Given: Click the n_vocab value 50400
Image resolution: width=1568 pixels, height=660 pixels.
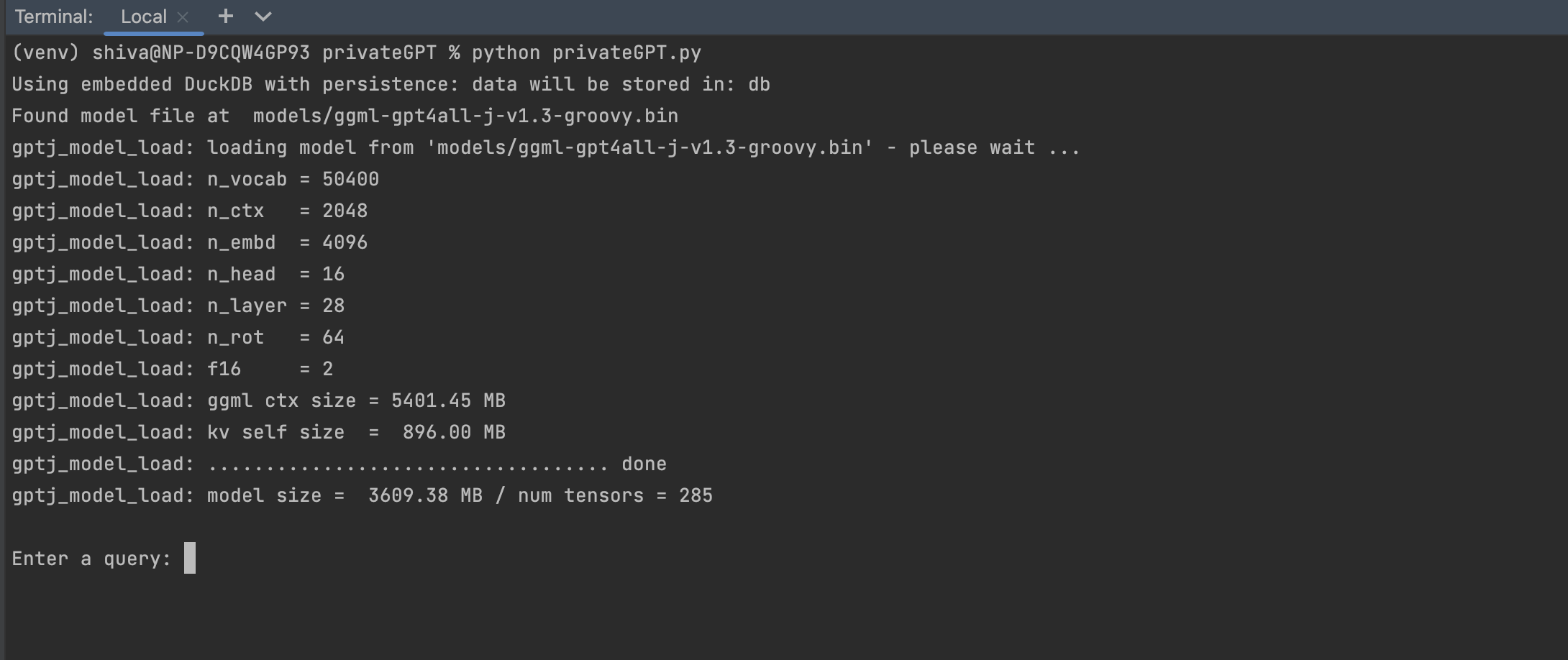Looking at the screenshot, I should [350, 178].
